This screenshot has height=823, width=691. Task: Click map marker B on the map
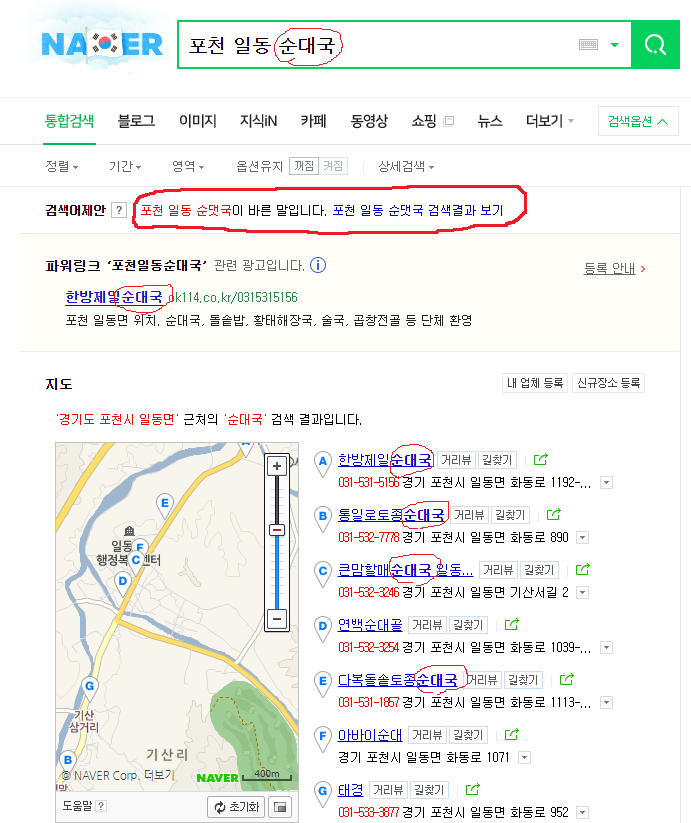point(67,761)
